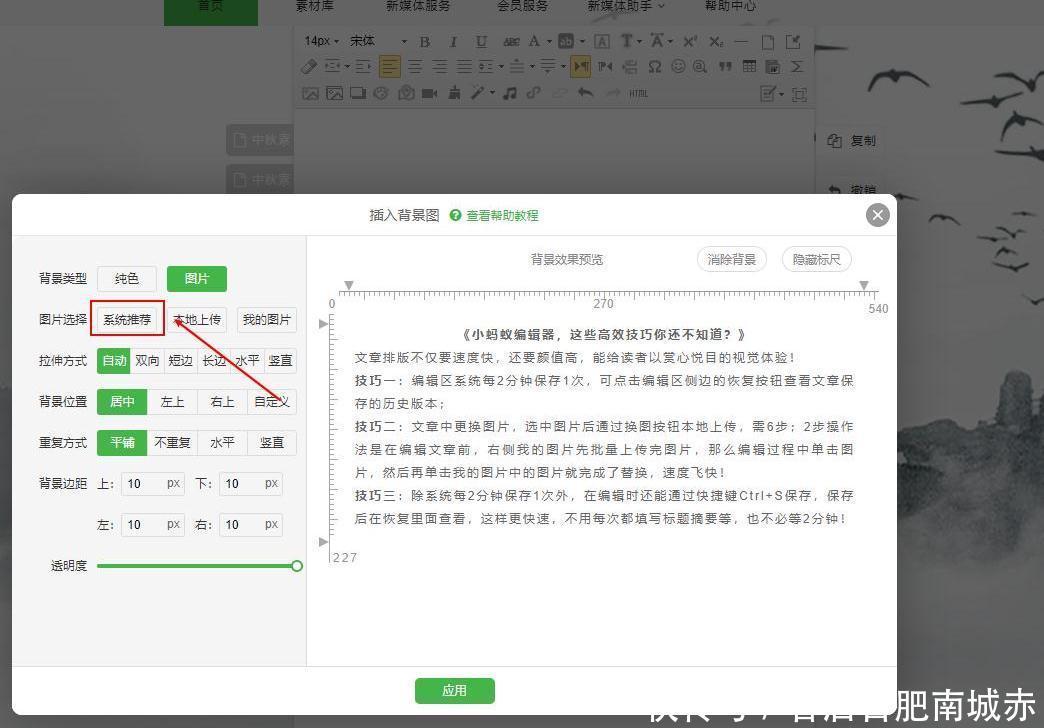Viewport: 1044px width, 728px height.
Task: Open the 宋体 font family dropdown
Action: [x=374, y=41]
